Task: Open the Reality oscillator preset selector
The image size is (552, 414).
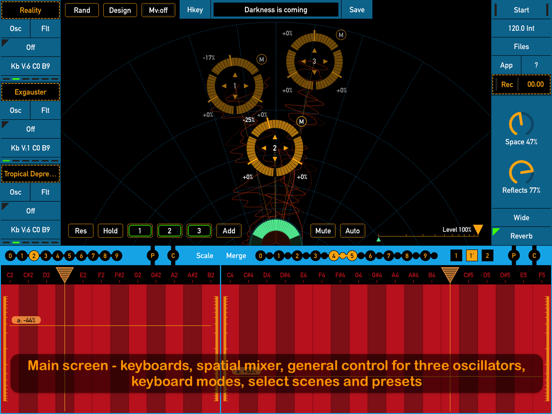Action: click(30, 10)
